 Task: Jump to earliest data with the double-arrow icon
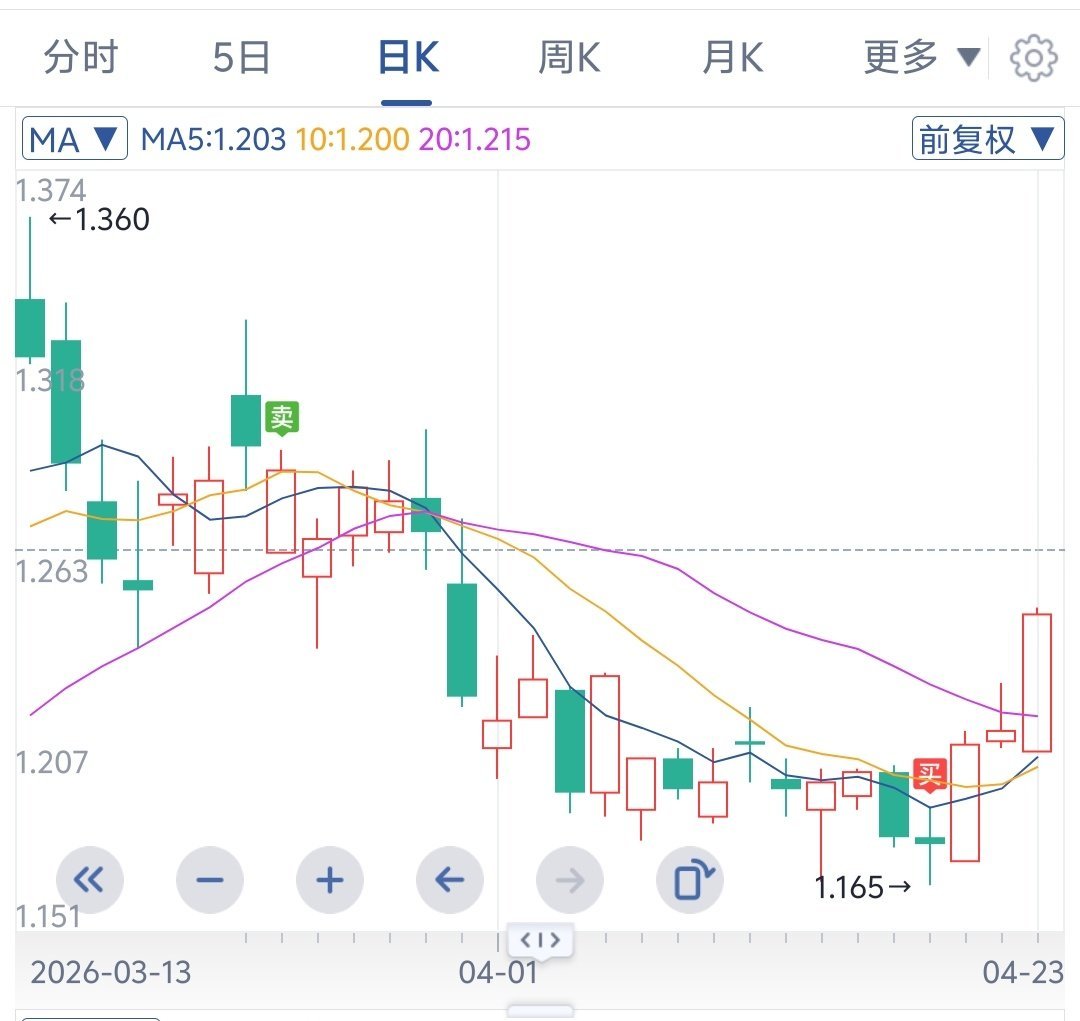[x=90, y=880]
